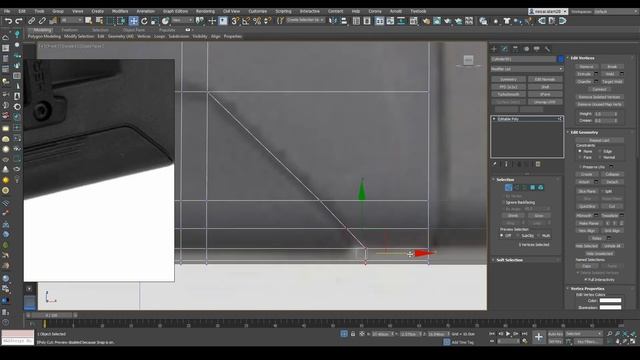Open the Rendering menu
The image size is (640, 360).
point(205,11)
